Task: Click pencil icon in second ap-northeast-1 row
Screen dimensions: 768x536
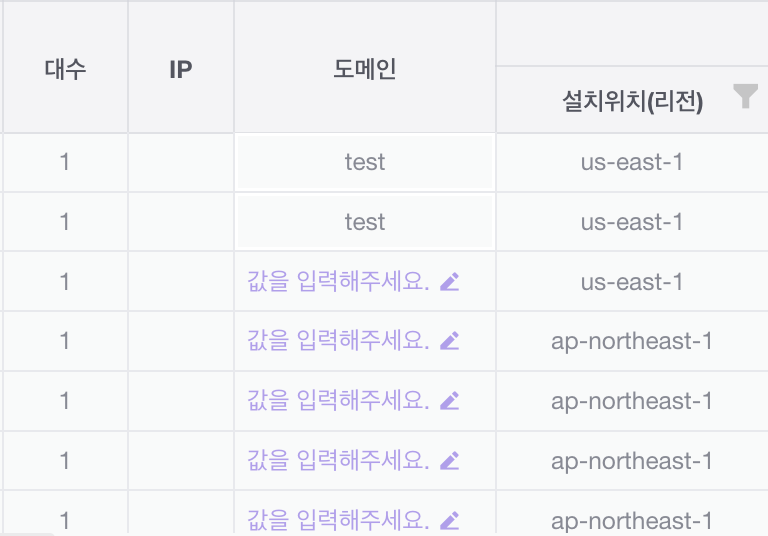Action: (450, 402)
